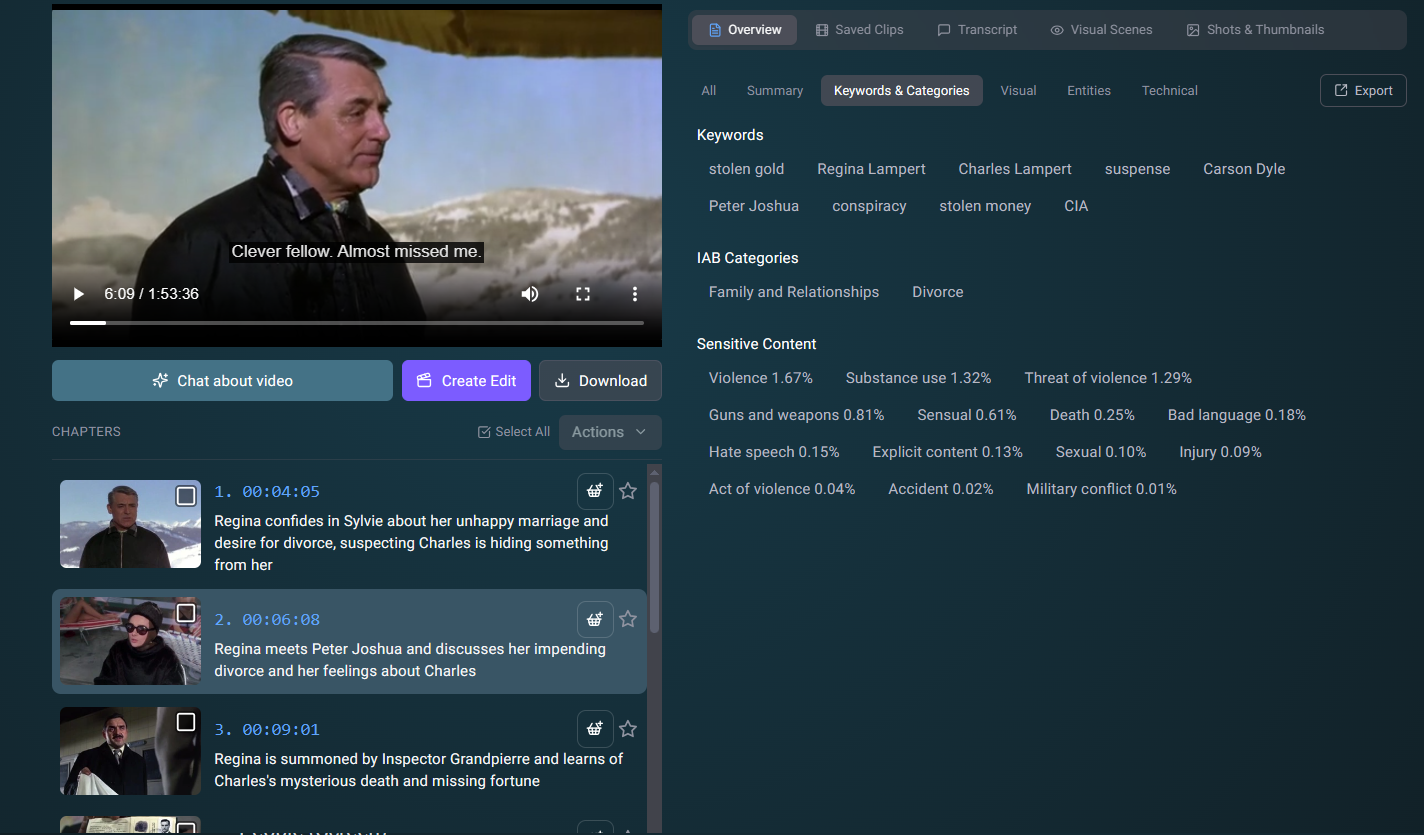Toggle Select All chapters
Viewport: 1424px width, 835px height.
514,432
